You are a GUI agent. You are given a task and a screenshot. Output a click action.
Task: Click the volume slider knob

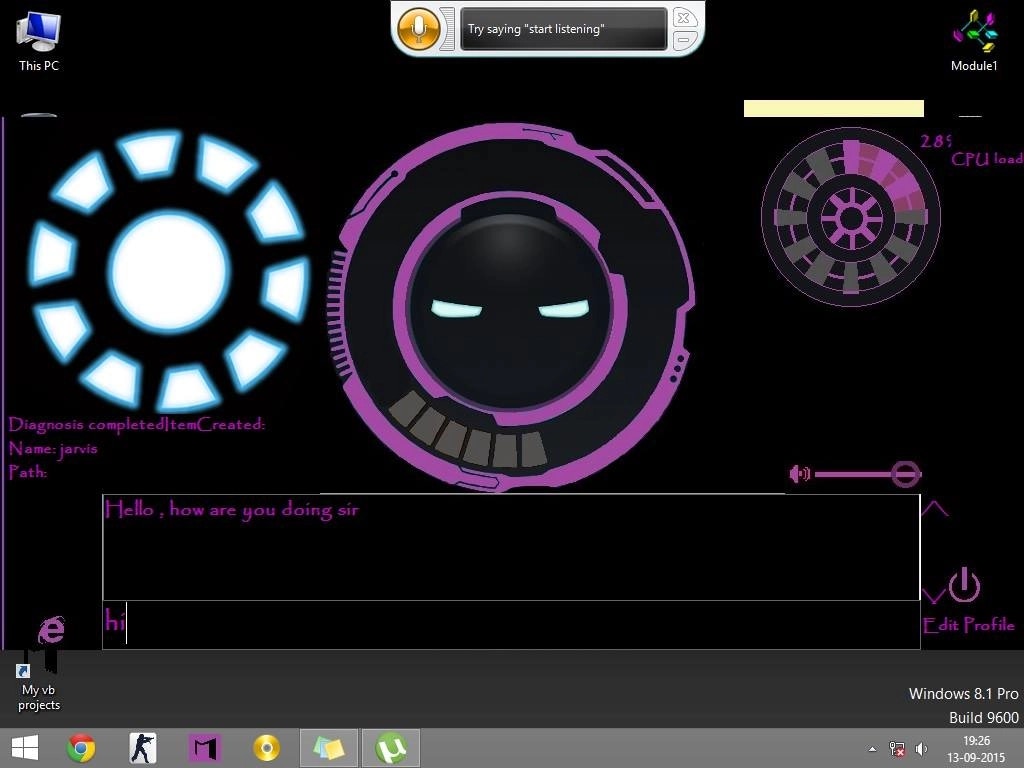(x=906, y=473)
